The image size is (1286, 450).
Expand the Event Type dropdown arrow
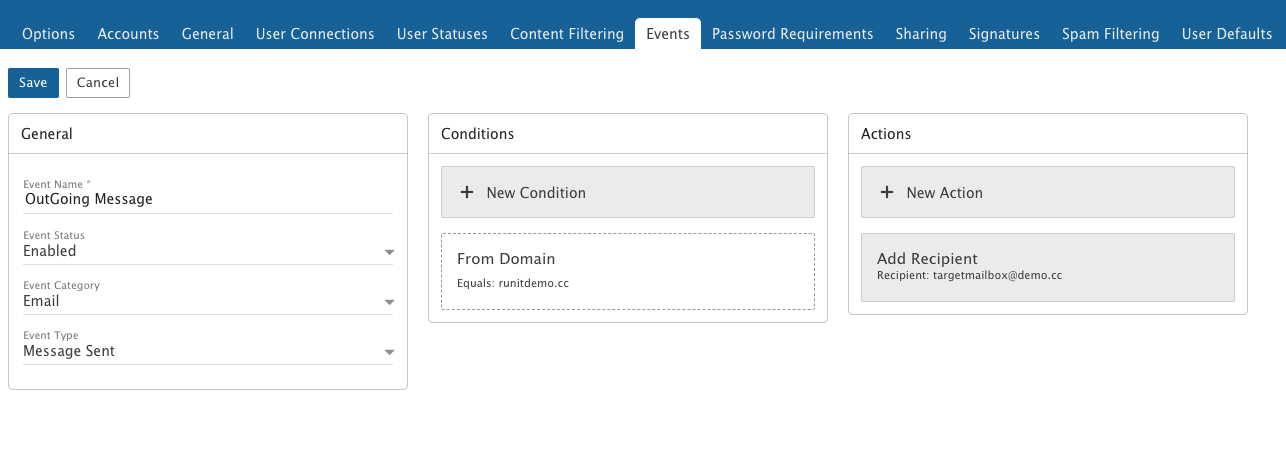tap(389, 352)
